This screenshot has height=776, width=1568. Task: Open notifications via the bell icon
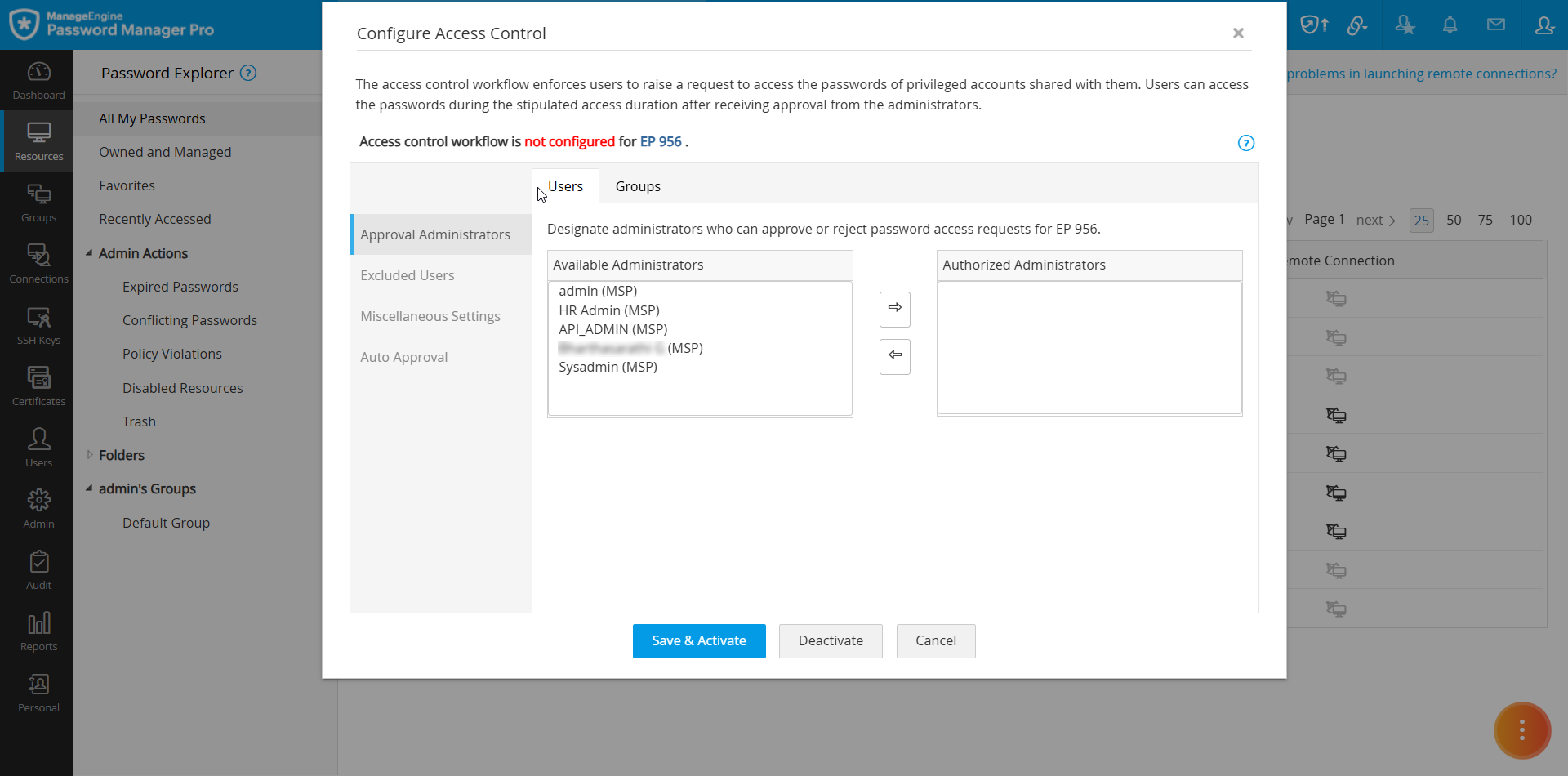pyautogui.click(x=1450, y=25)
